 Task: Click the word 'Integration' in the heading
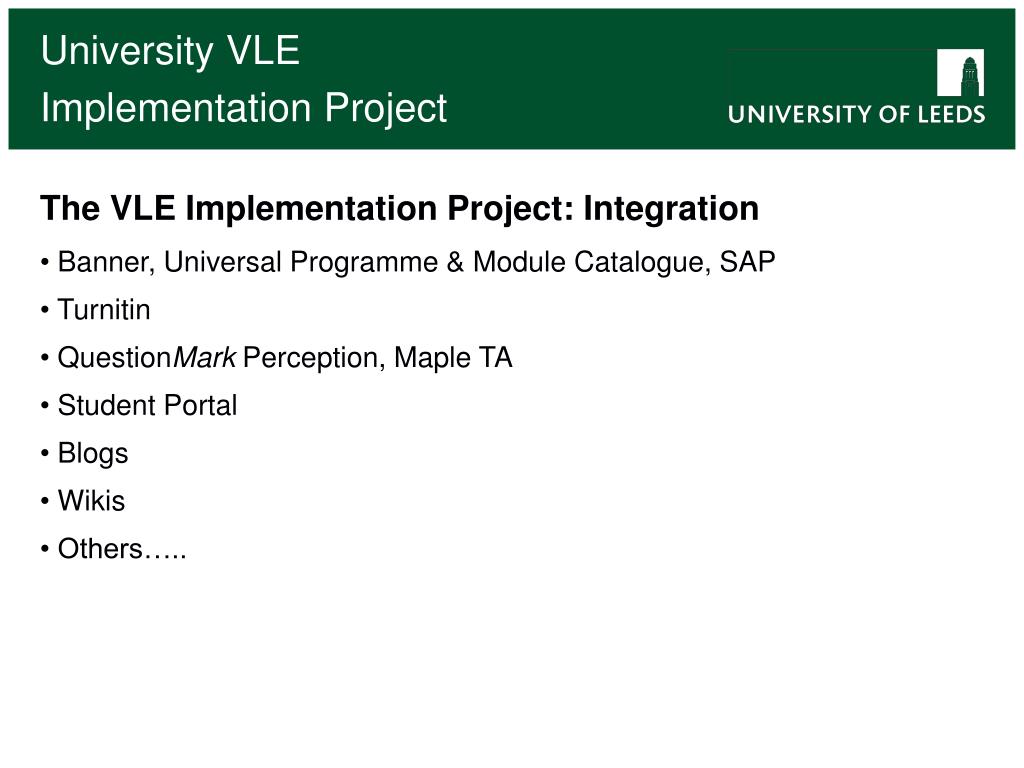pyautogui.click(x=671, y=209)
